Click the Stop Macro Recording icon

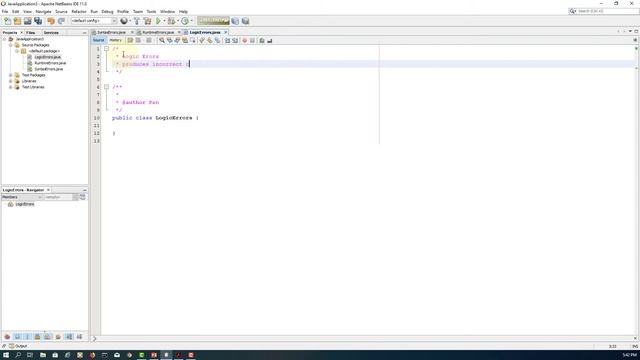tap(252, 40)
